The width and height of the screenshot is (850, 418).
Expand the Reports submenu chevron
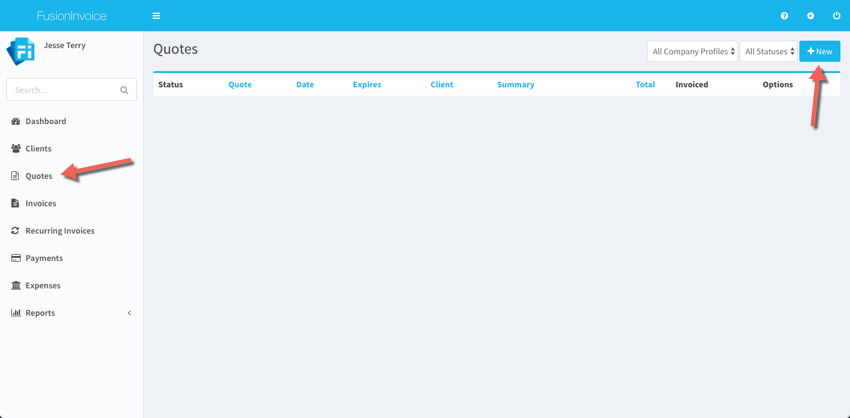coord(129,313)
